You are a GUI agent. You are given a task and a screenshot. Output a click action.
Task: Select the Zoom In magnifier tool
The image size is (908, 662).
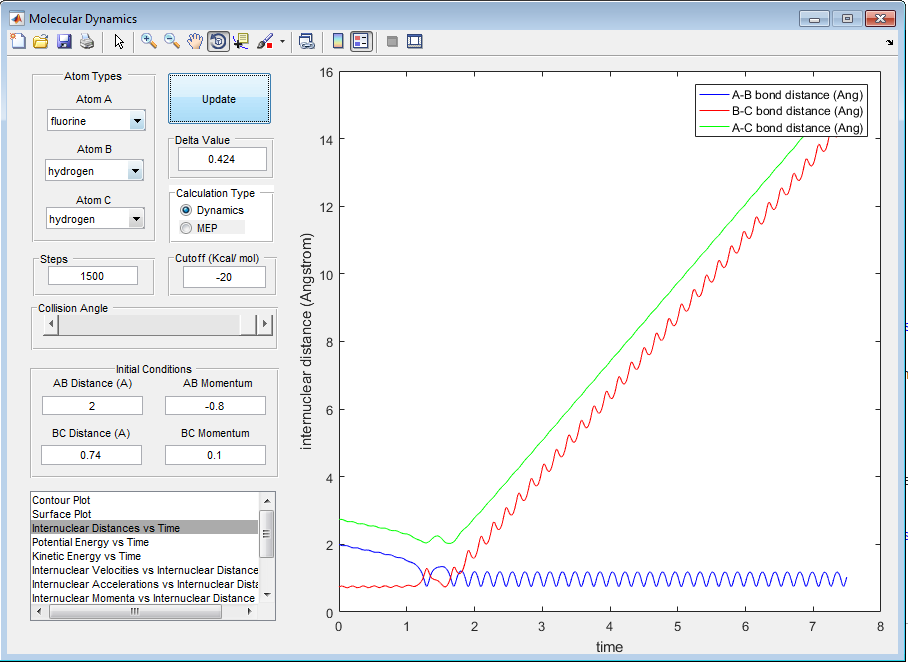click(x=149, y=41)
